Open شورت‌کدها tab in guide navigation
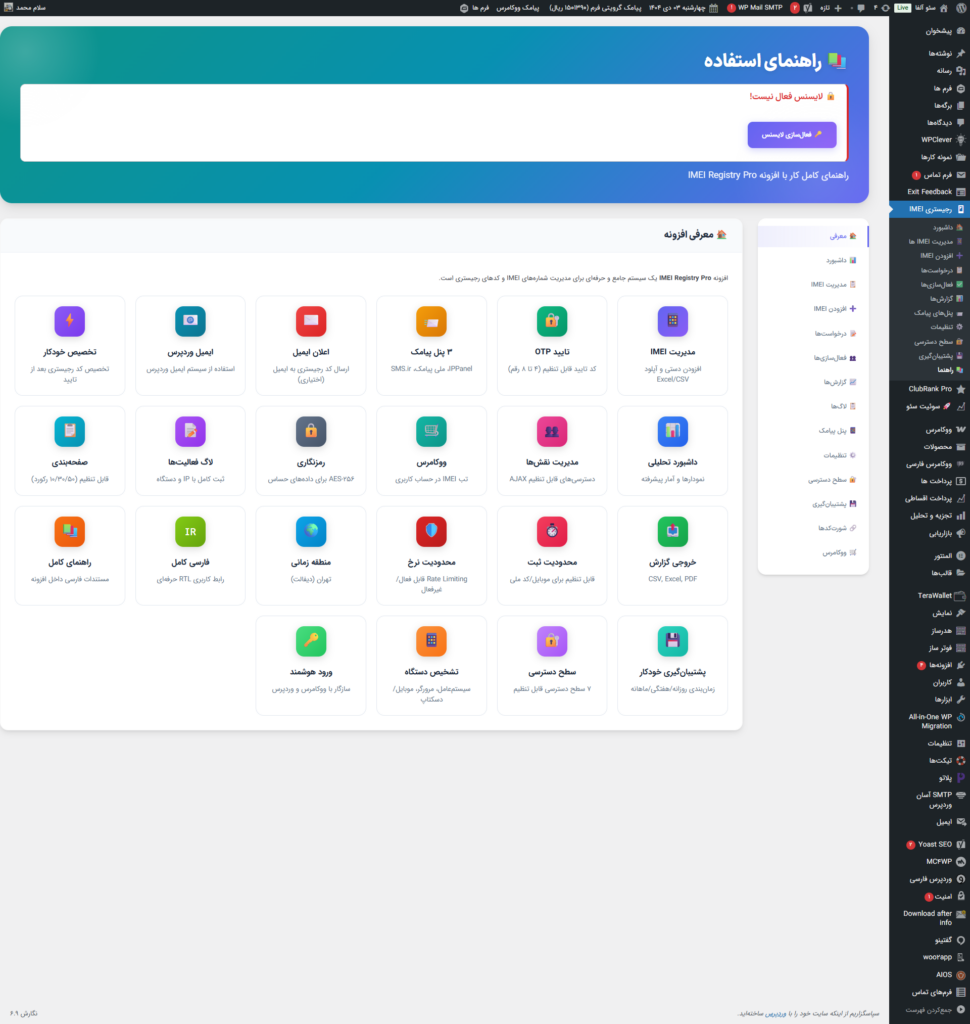Viewport: 970px width, 1024px height. coord(813,528)
